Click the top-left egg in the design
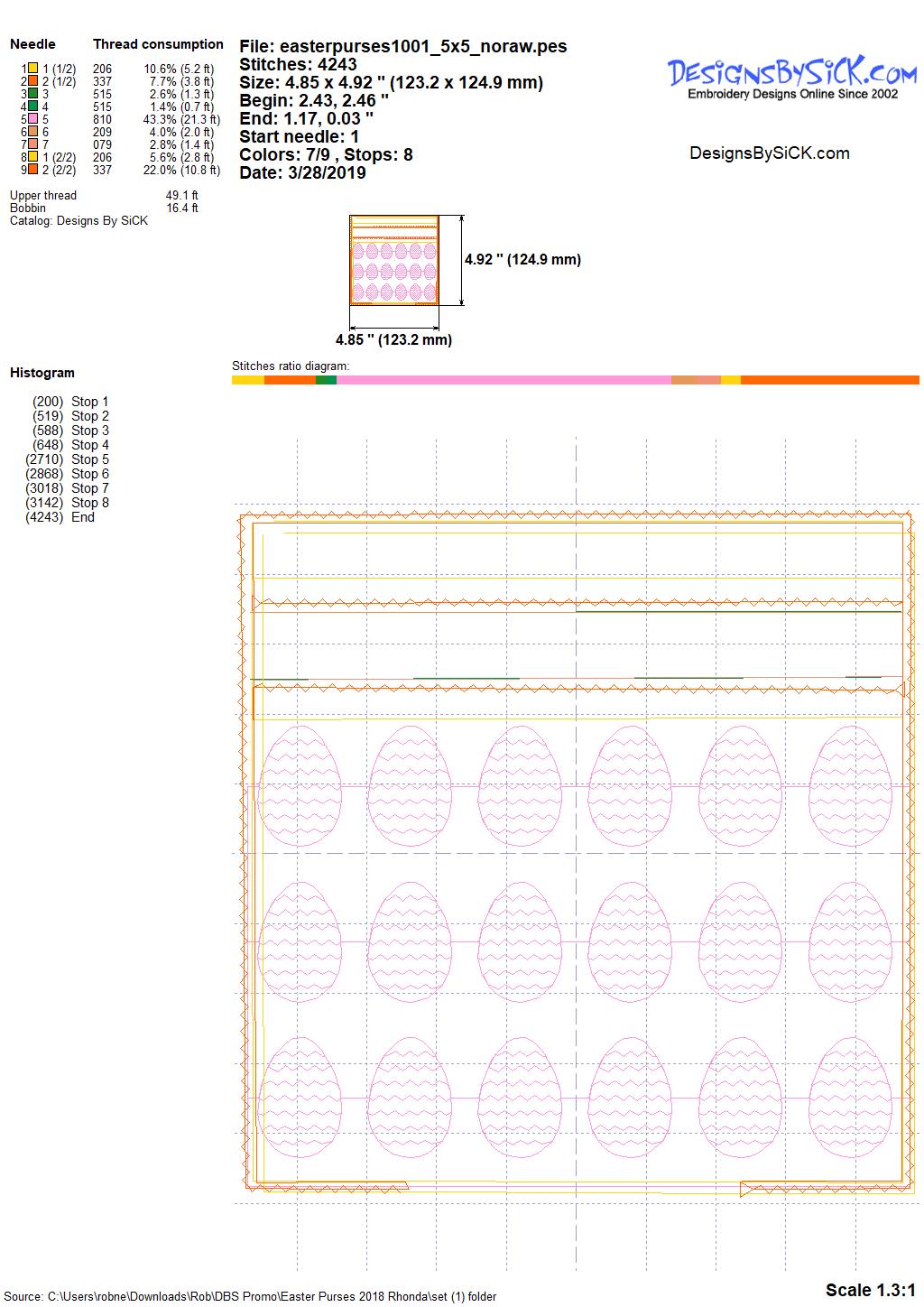Viewport: 924px width, 1307px height. click(300, 784)
